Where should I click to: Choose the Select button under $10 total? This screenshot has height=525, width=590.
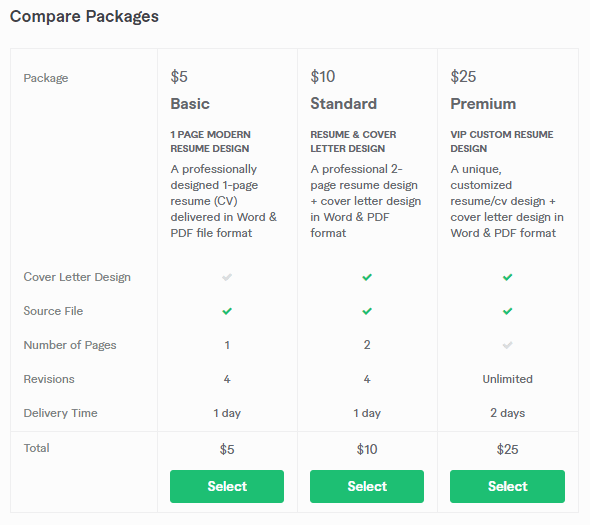pos(367,486)
